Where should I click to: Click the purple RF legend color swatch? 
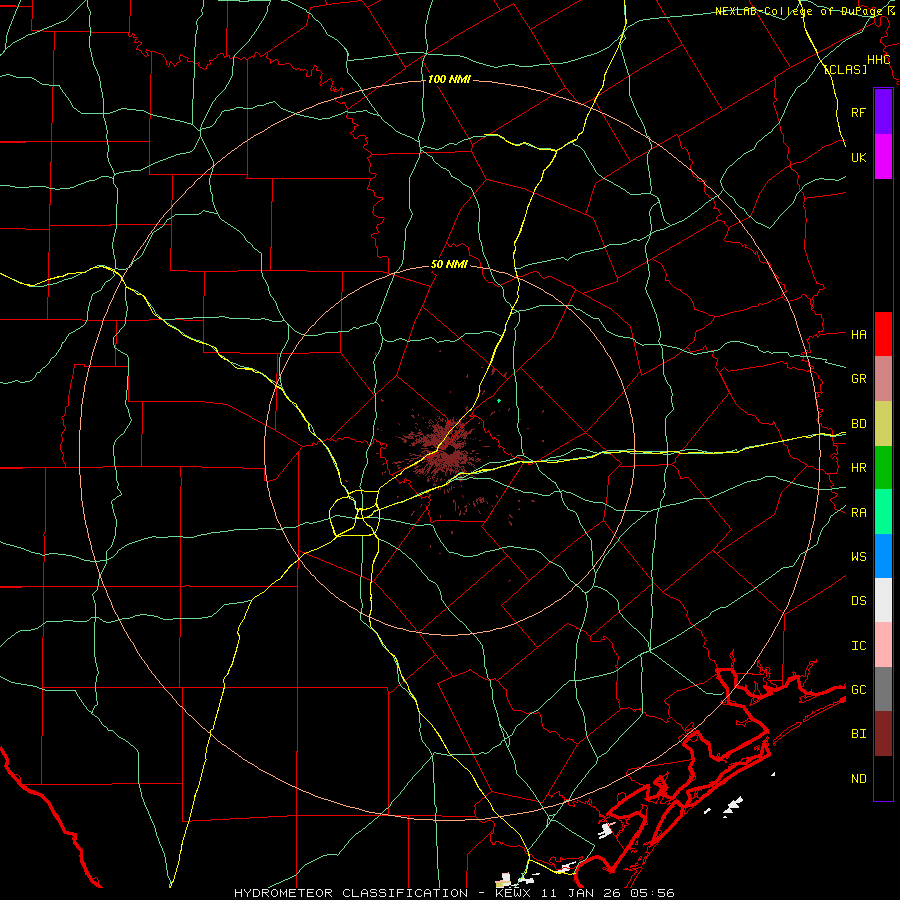[883, 112]
